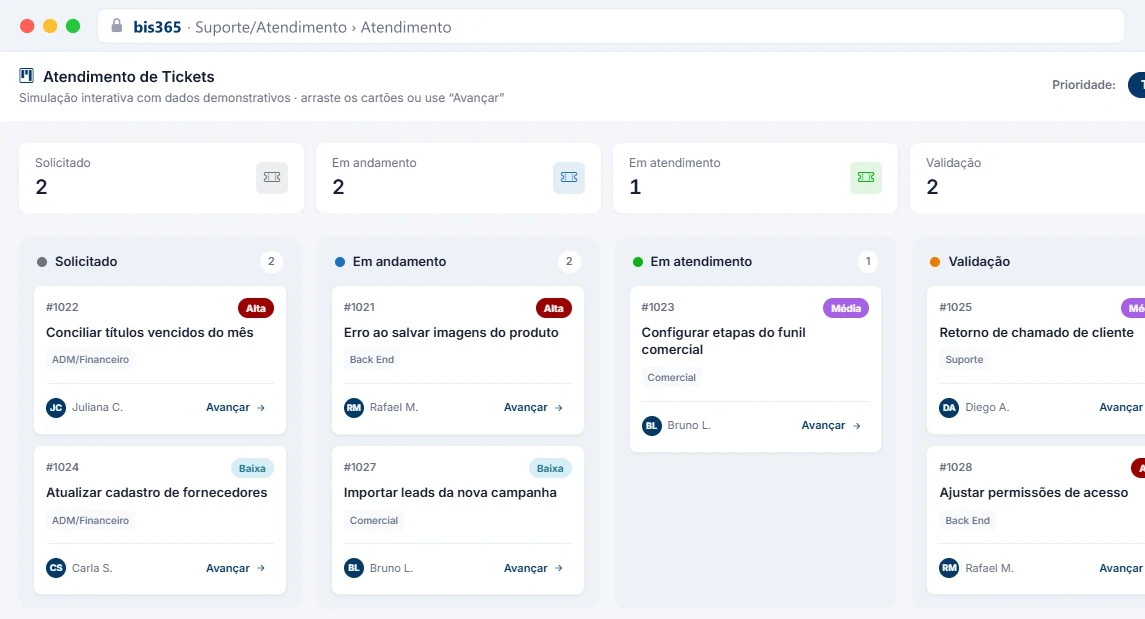Advance ticket #1024 with Avançar
1145x619 pixels.
(236, 568)
